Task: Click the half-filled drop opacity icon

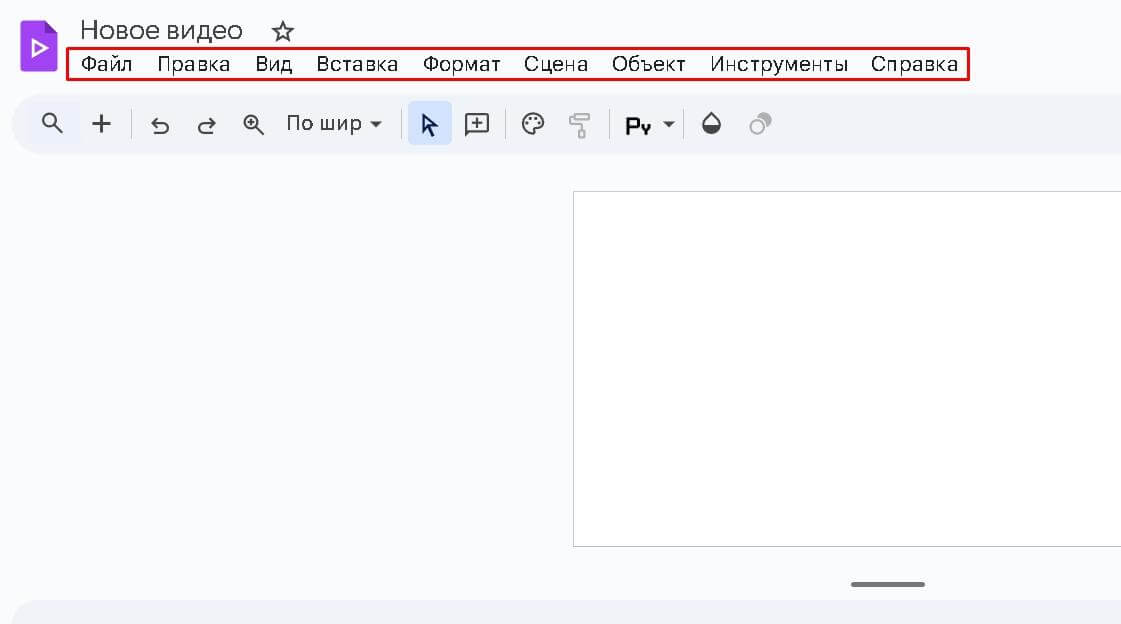Action: click(711, 124)
